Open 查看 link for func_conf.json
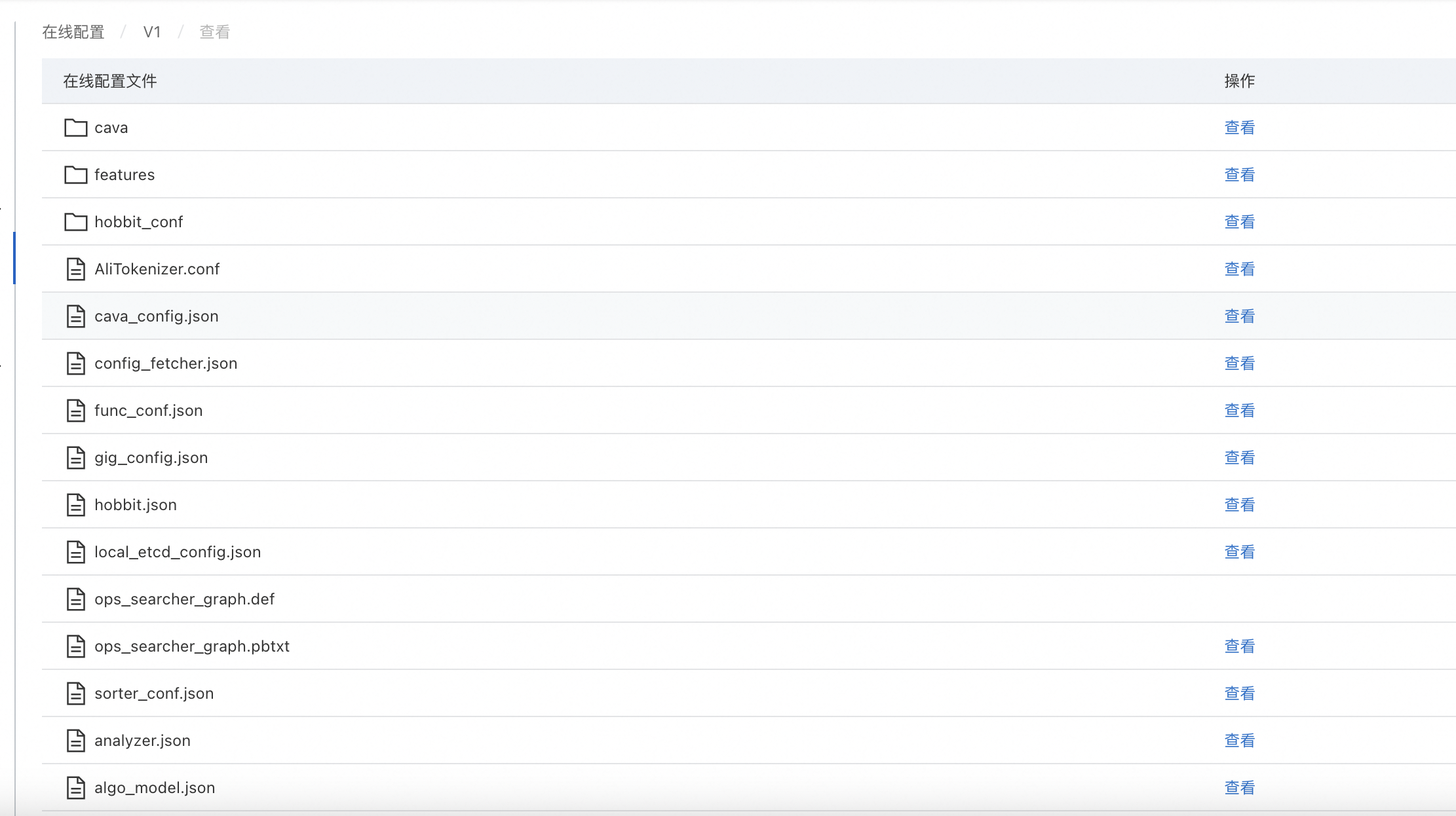1456x816 pixels. pos(1240,411)
